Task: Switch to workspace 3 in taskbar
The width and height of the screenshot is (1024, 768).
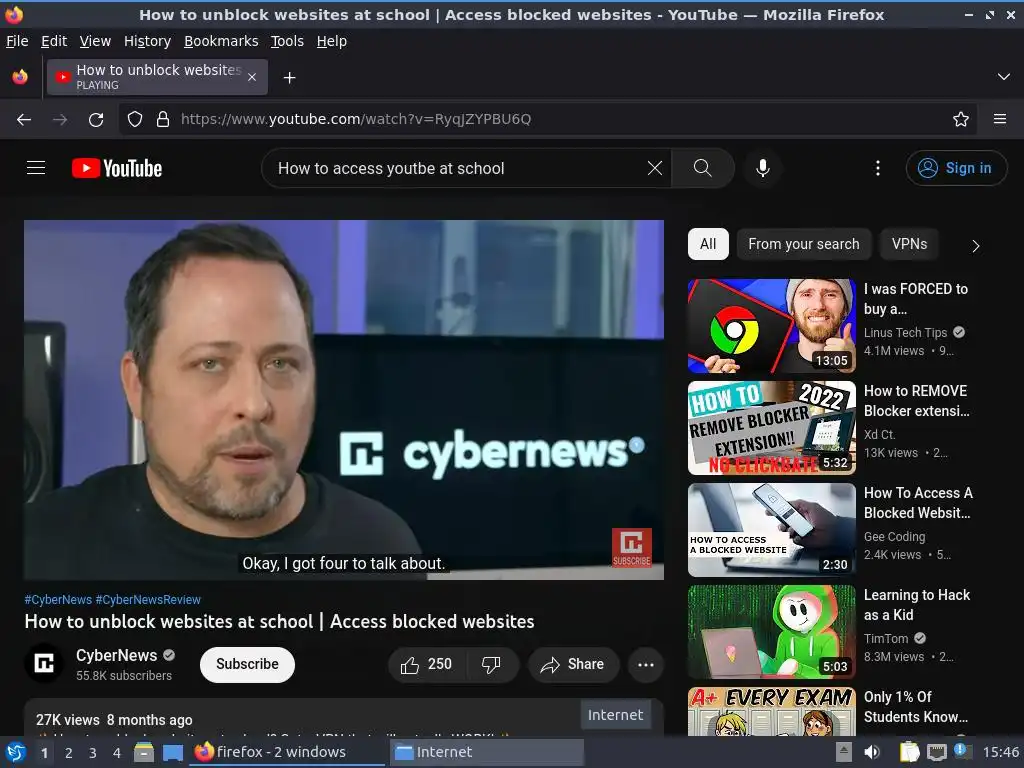Action: point(93,753)
